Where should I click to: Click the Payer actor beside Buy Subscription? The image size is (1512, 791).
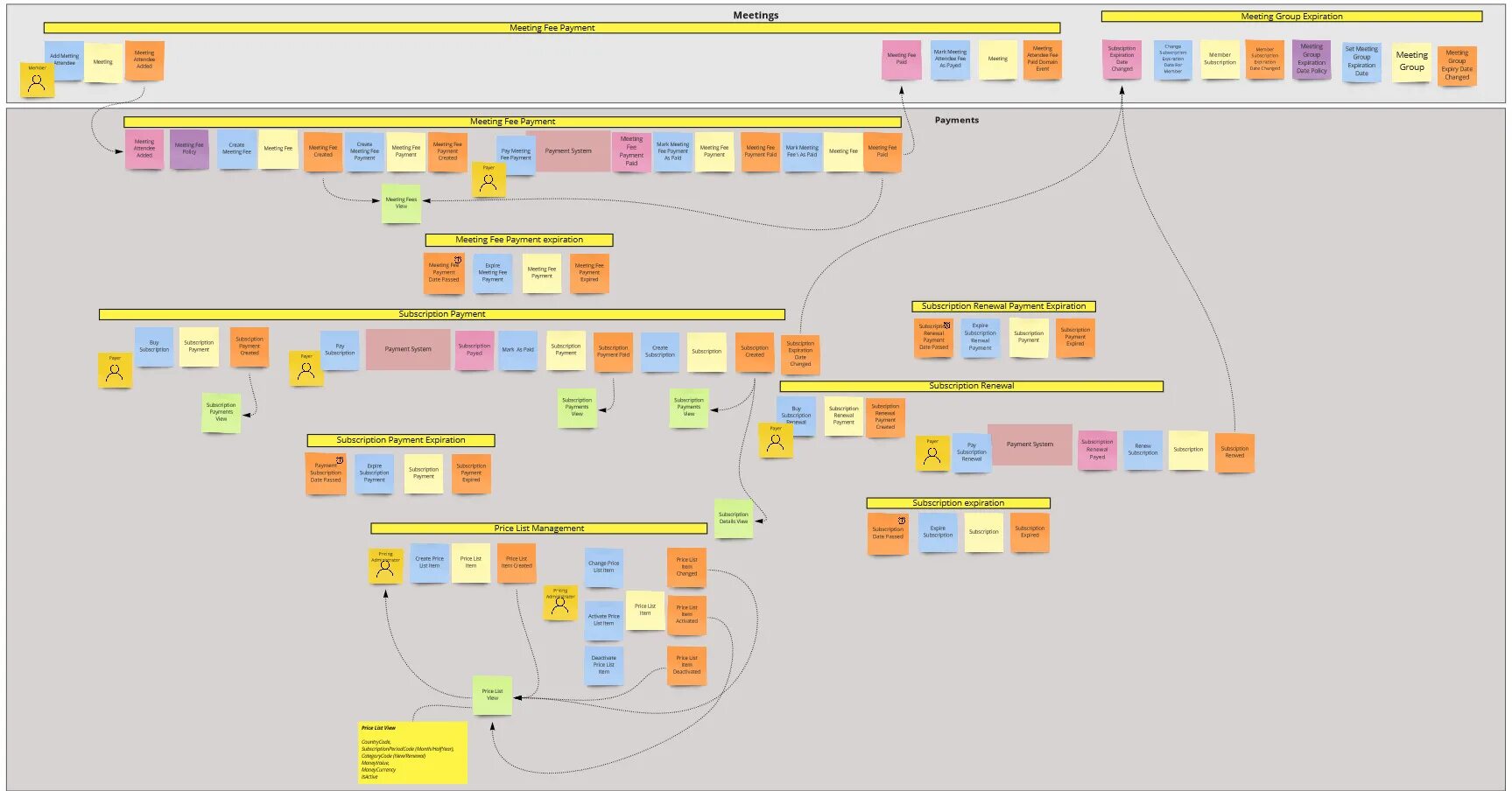[115, 369]
